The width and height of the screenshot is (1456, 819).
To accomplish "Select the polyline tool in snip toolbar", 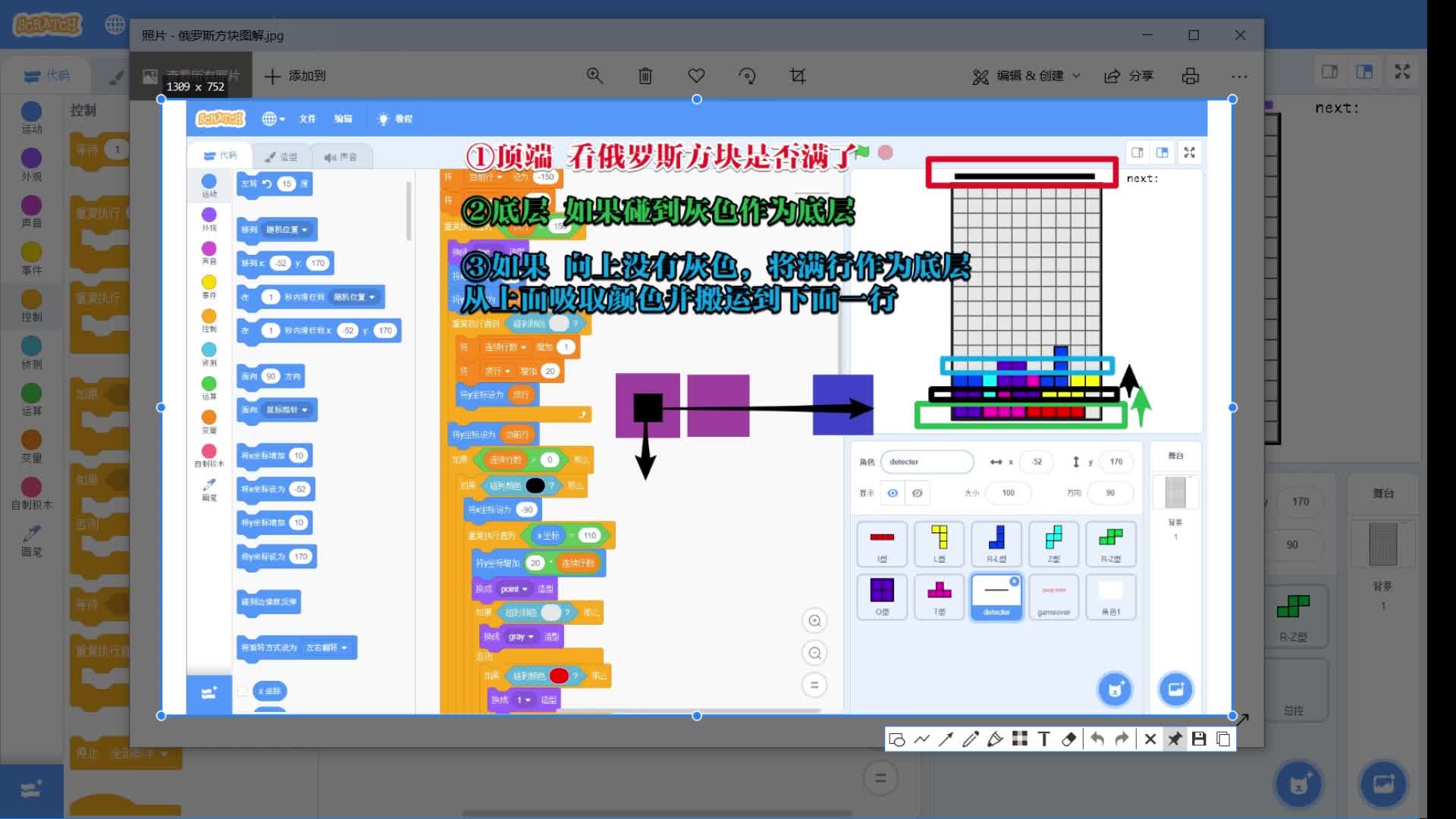I will click(x=921, y=739).
